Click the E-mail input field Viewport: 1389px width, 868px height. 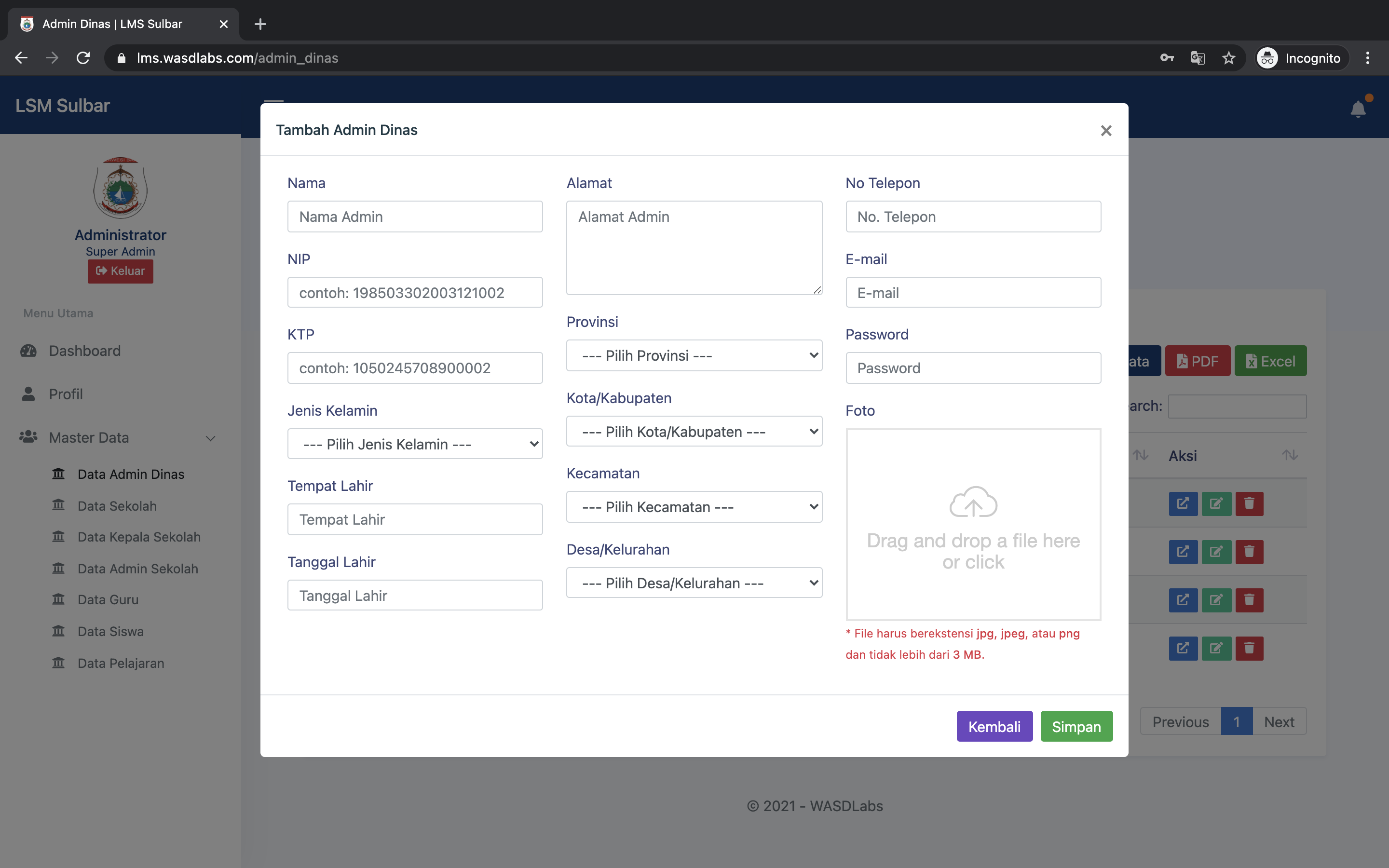click(x=973, y=292)
